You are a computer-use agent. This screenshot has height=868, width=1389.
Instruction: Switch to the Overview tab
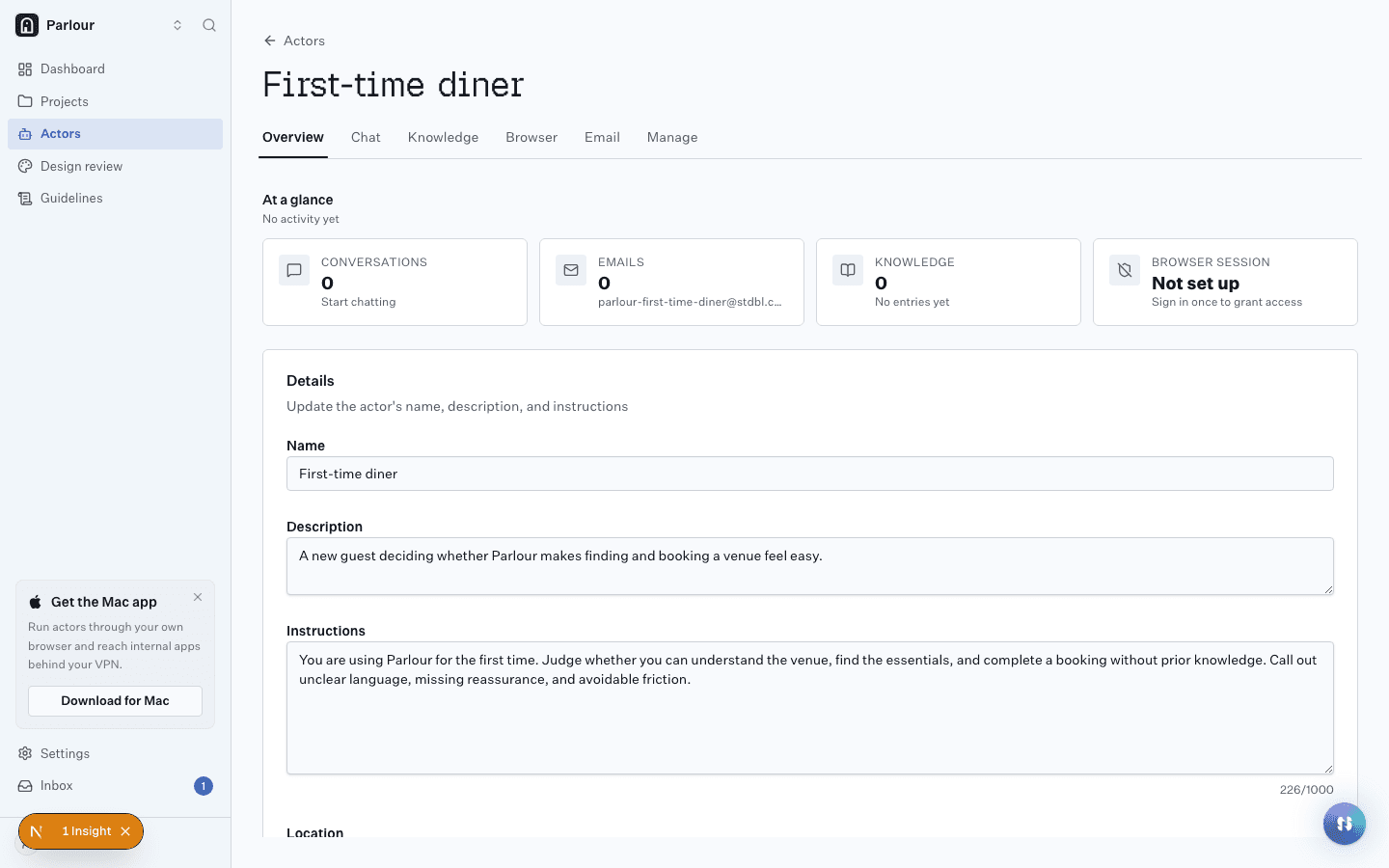(x=293, y=137)
